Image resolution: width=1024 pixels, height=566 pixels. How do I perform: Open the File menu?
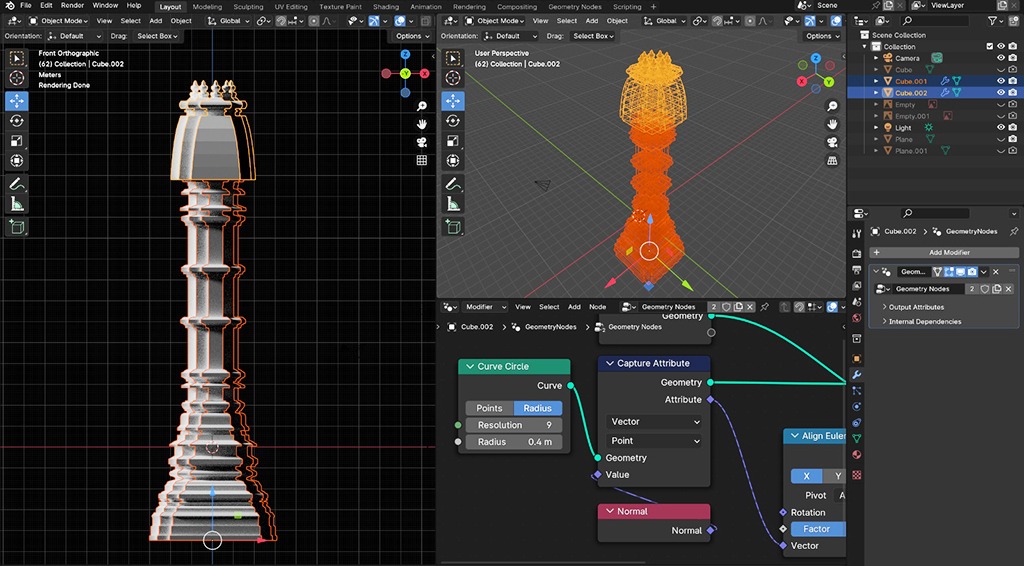(x=25, y=5)
